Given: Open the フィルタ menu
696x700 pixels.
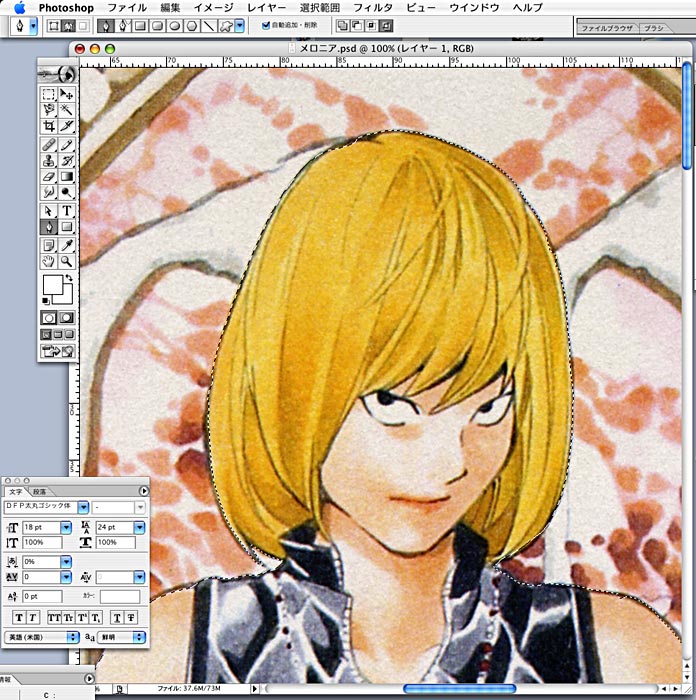Looking at the screenshot, I should pyautogui.click(x=373, y=8).
